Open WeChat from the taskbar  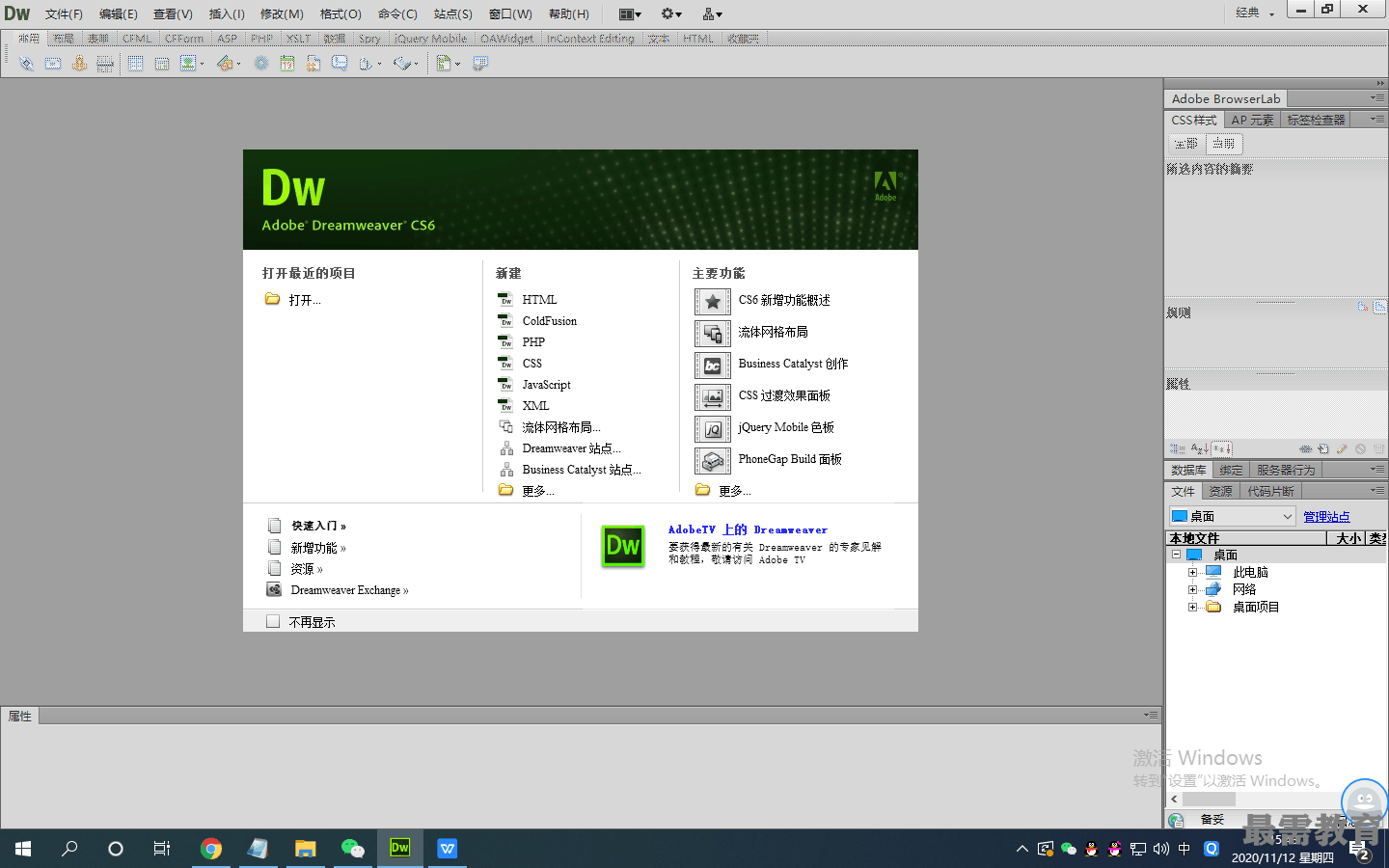[352, 849]
